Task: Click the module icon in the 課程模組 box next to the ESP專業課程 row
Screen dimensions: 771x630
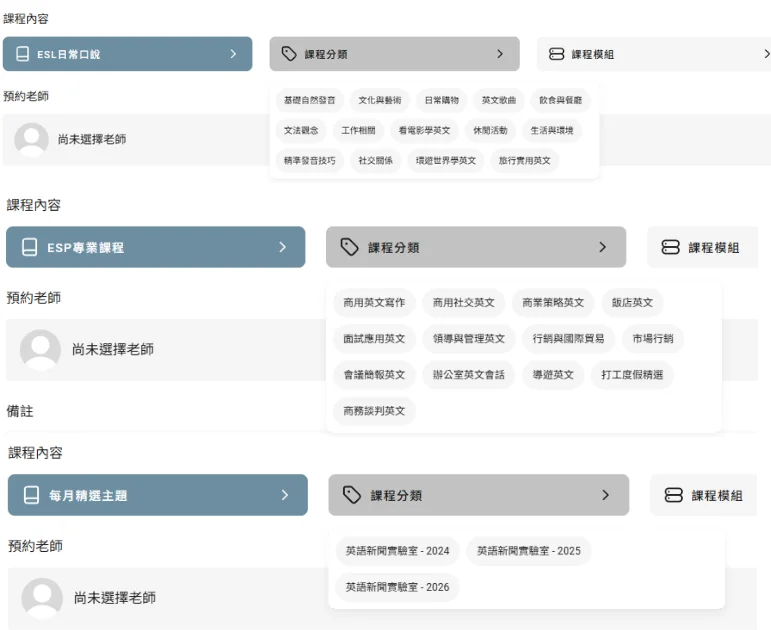Action: pos(671,247)
